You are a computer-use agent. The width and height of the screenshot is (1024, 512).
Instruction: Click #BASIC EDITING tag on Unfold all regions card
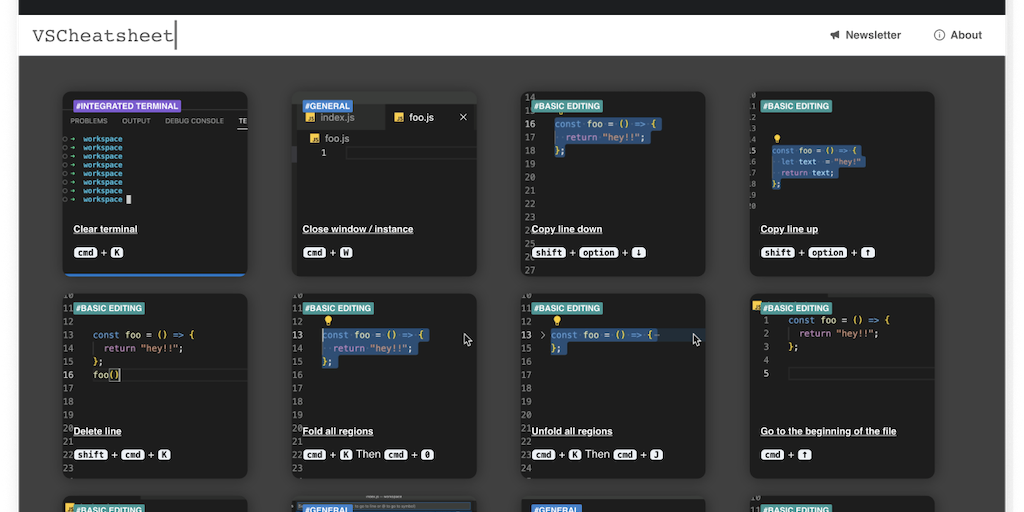coord(567,308)
